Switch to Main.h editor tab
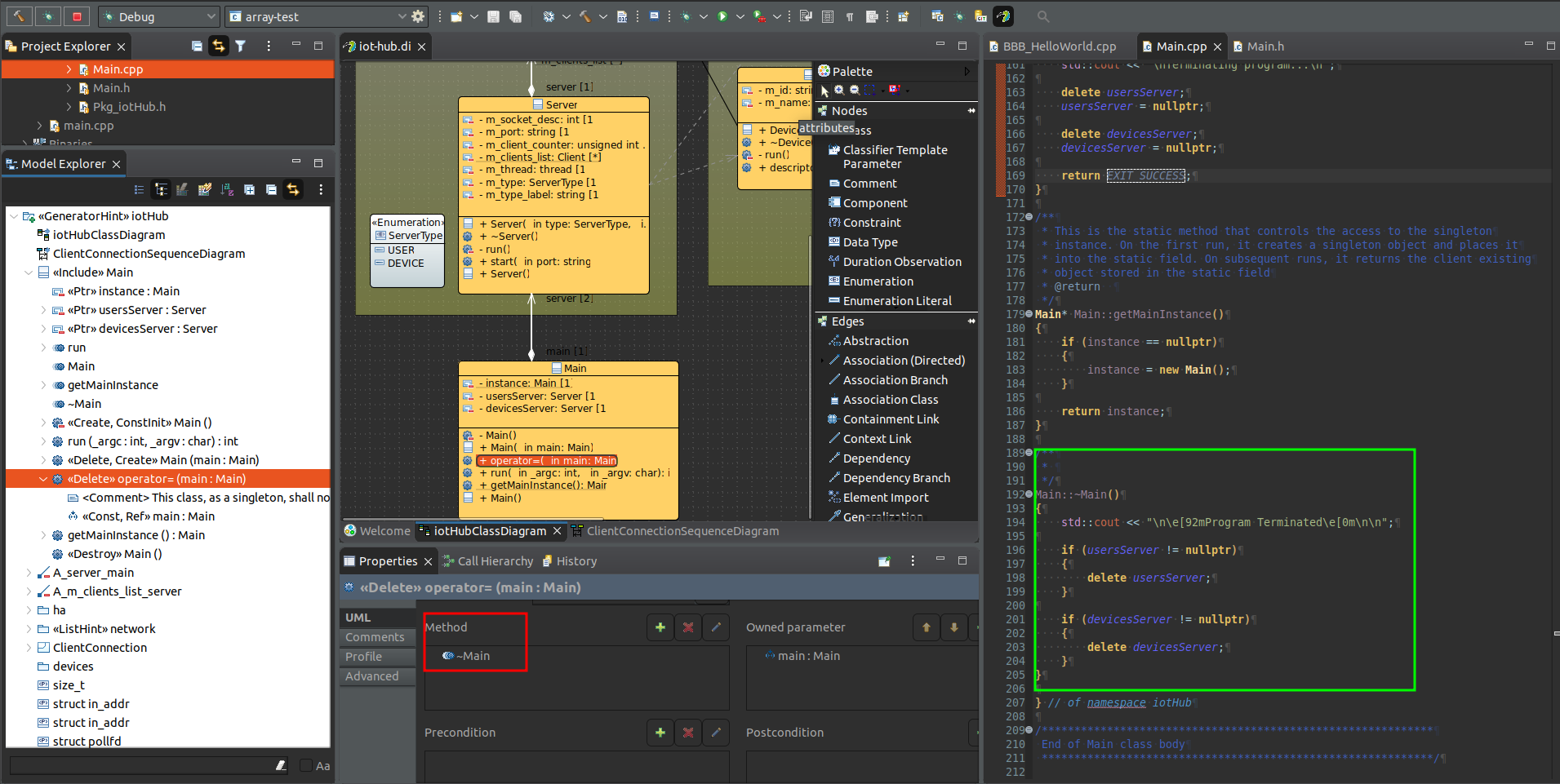 (1258, 47)
